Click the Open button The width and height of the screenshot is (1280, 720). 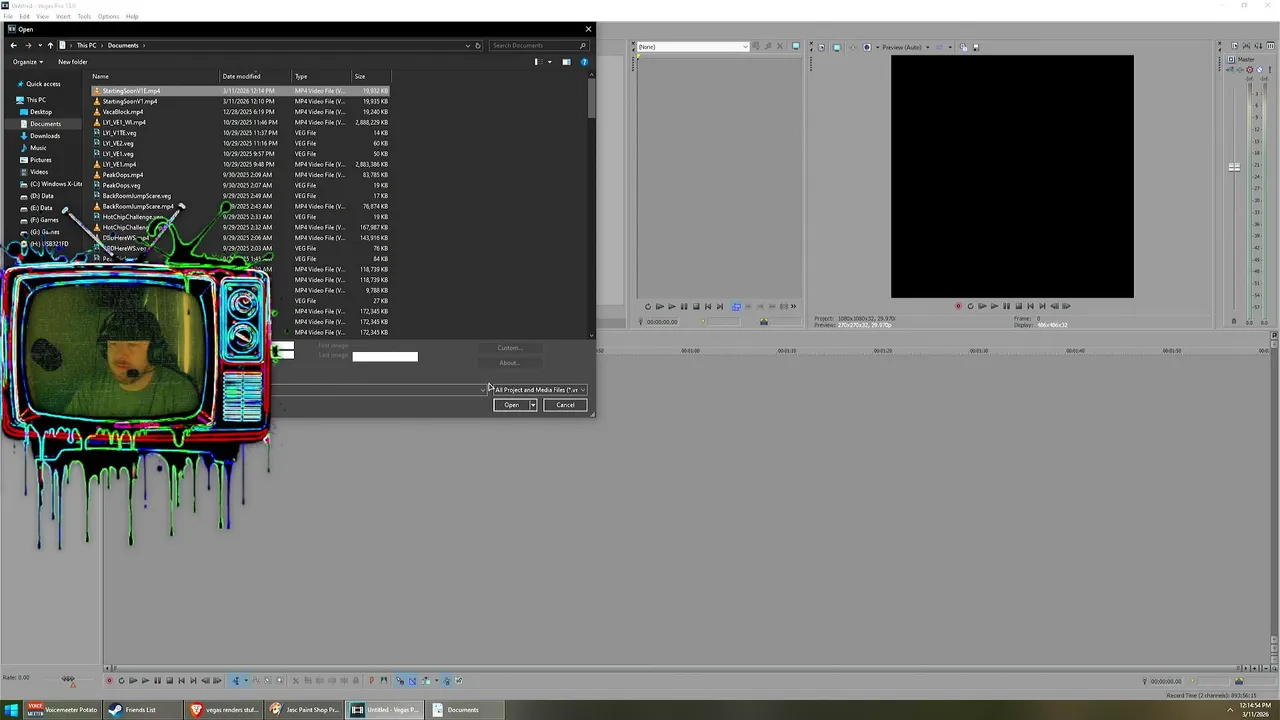(511, 405)
